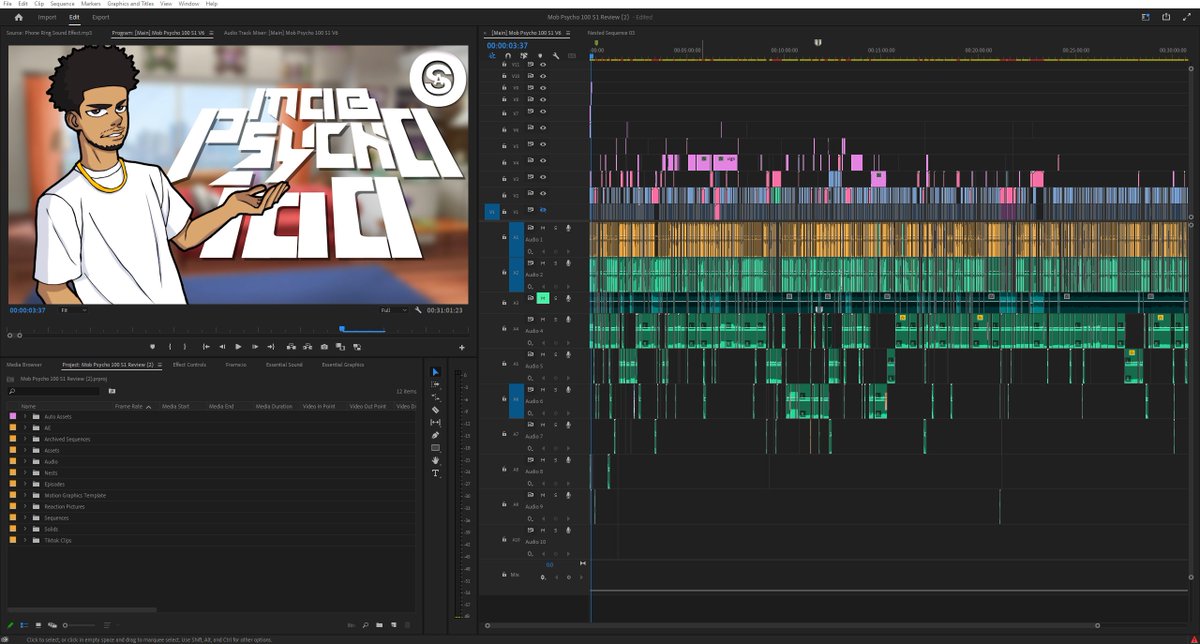Screen dimensions: 1200x644
Task: Select the Track Select Forward tool
Action: pos(435,384)
